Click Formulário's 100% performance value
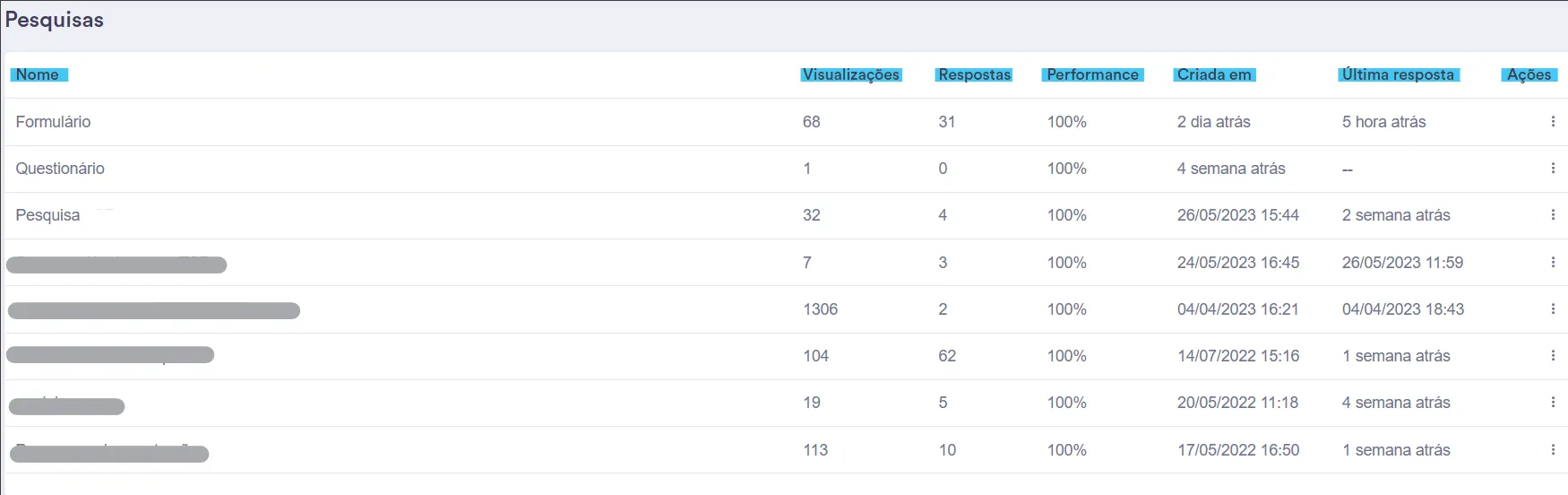Image resolution: width=1568 pixels, height=495 pixels. point(1067,122)
